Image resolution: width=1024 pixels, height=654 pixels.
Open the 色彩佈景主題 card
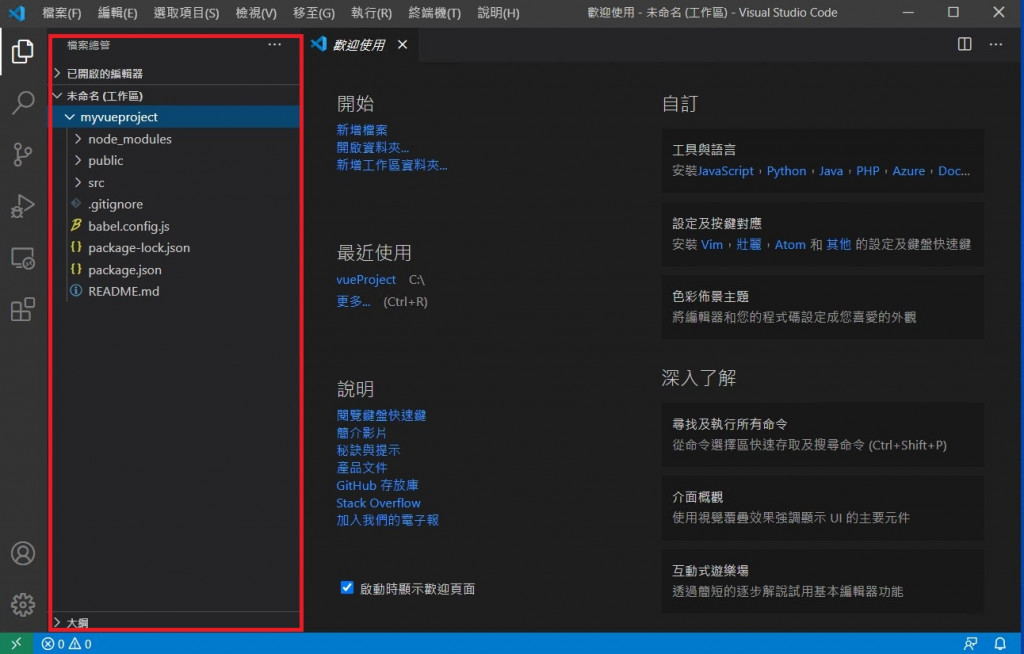(x=823, y=307)
